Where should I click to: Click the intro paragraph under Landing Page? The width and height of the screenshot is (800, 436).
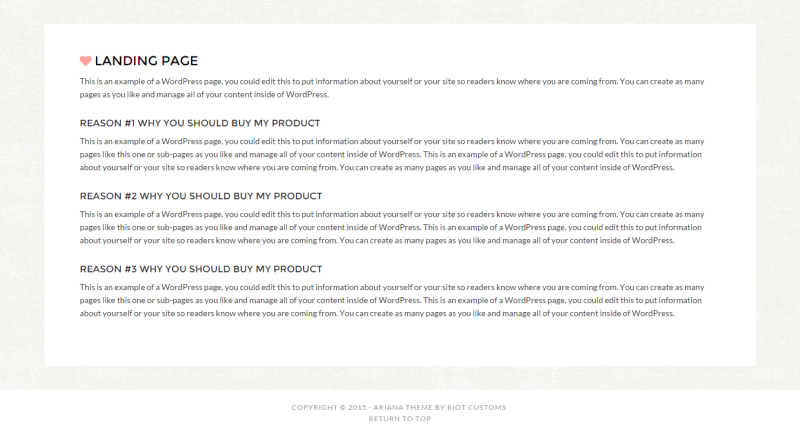392,88
